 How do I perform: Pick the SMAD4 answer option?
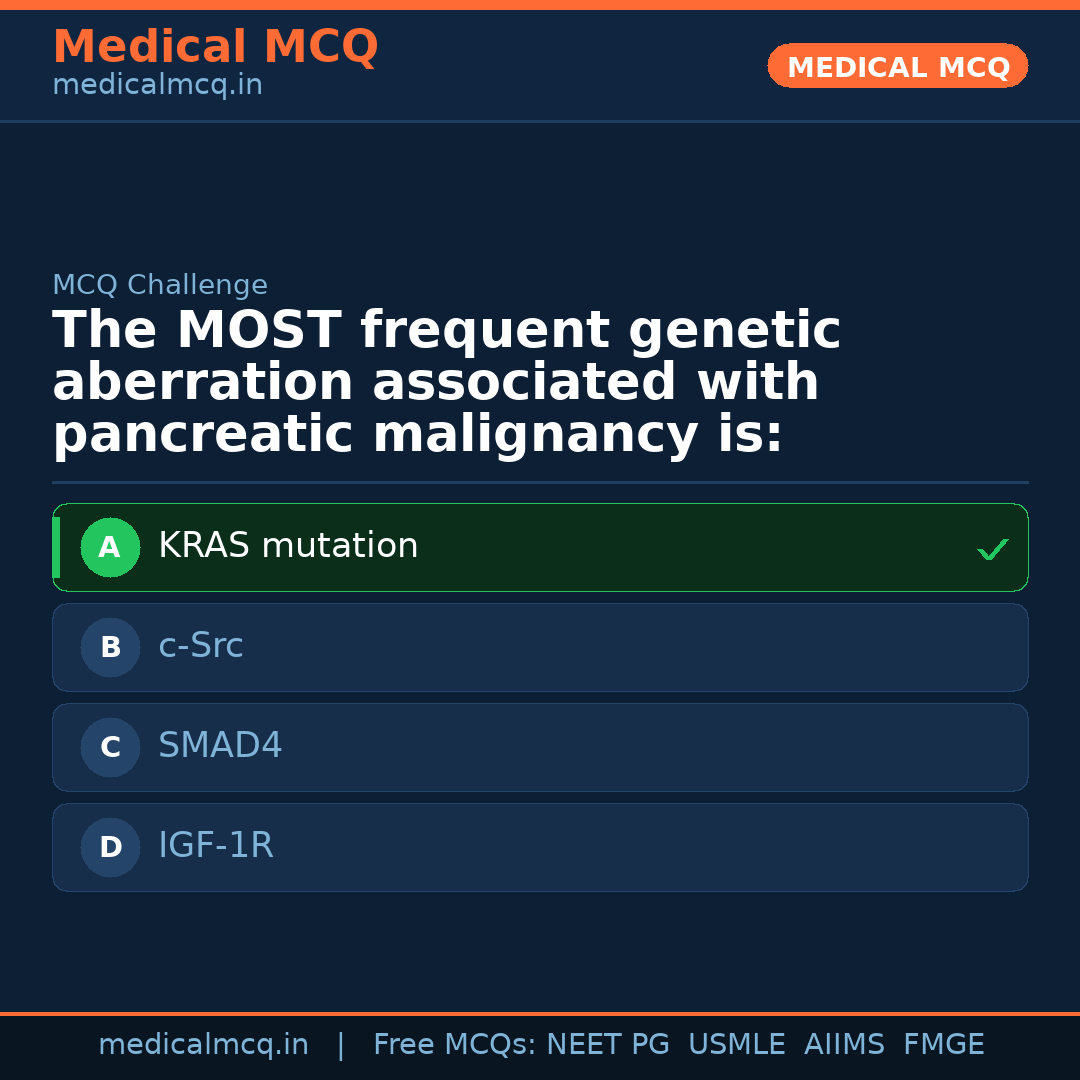coord(220,746)
